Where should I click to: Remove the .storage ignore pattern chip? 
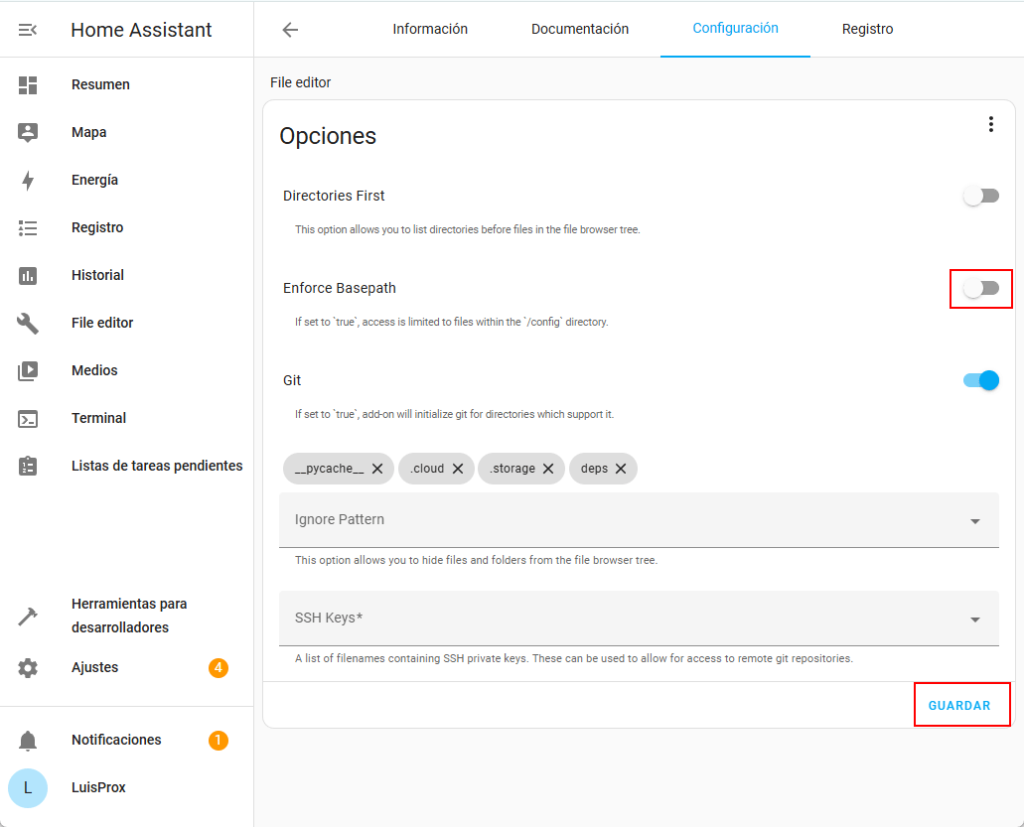tap(548, 468)
